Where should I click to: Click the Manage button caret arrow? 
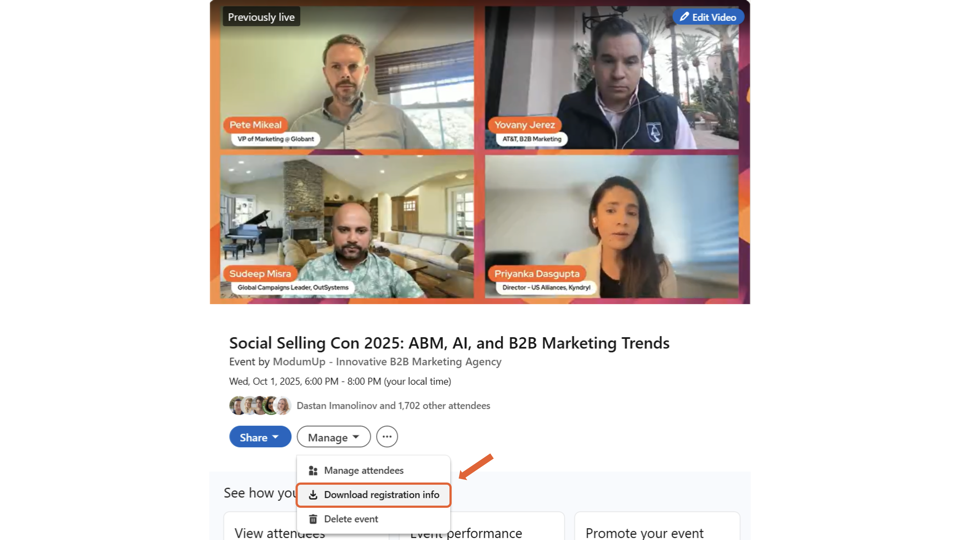356,437
